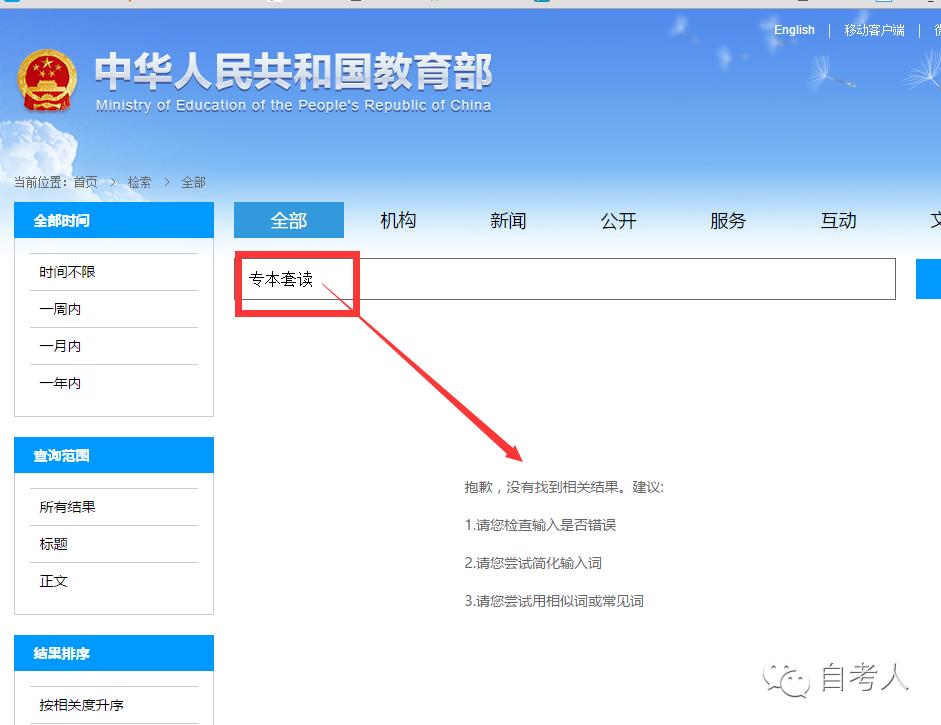Open the 移动客户端 mobile client link
The height and width of the screenshot is (725, 941).
click(x=874, y=30)
